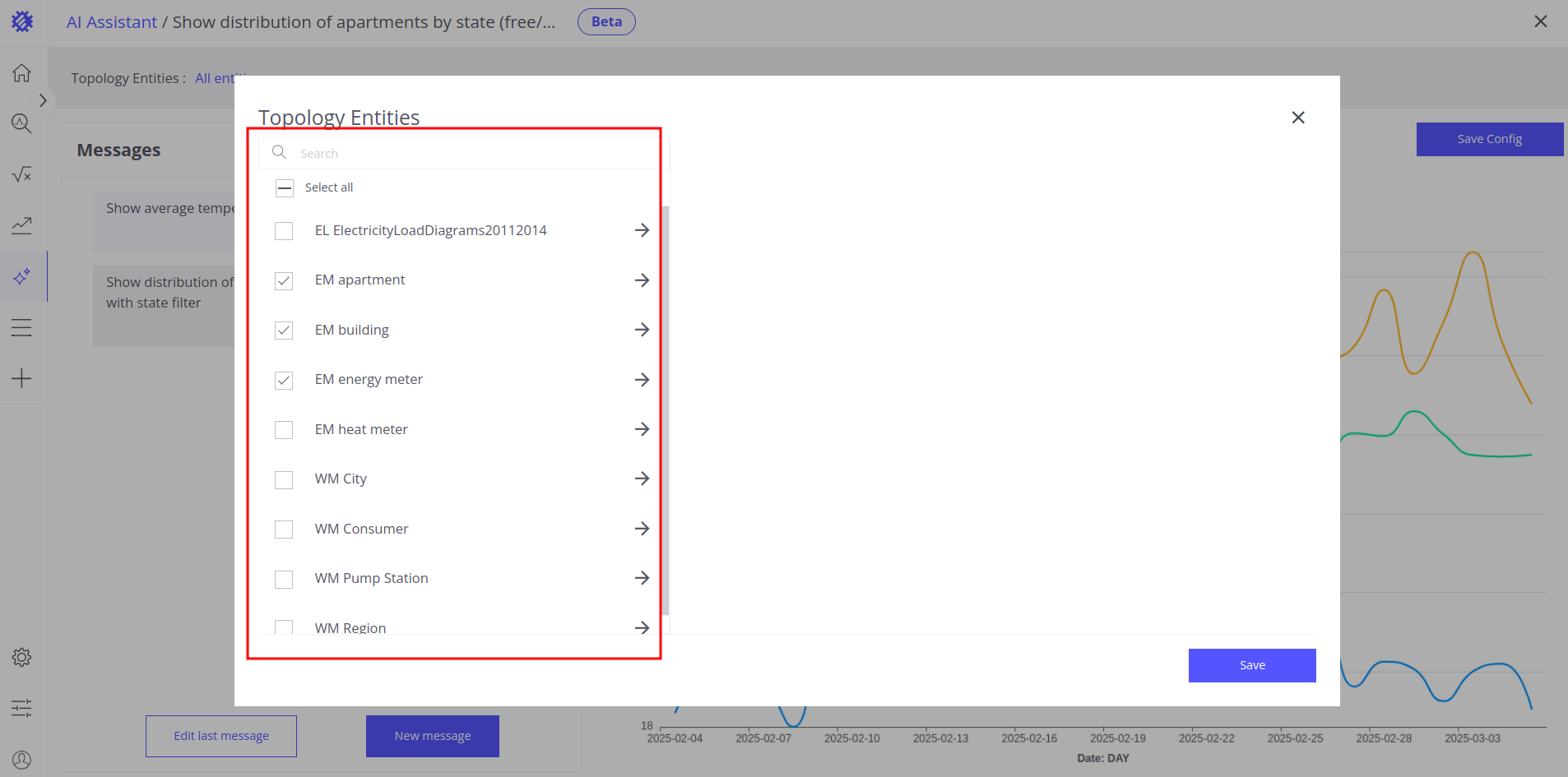Close the Topology Entities dialog
This screenshot has height=777, width=1568.
coord(1298,118)
